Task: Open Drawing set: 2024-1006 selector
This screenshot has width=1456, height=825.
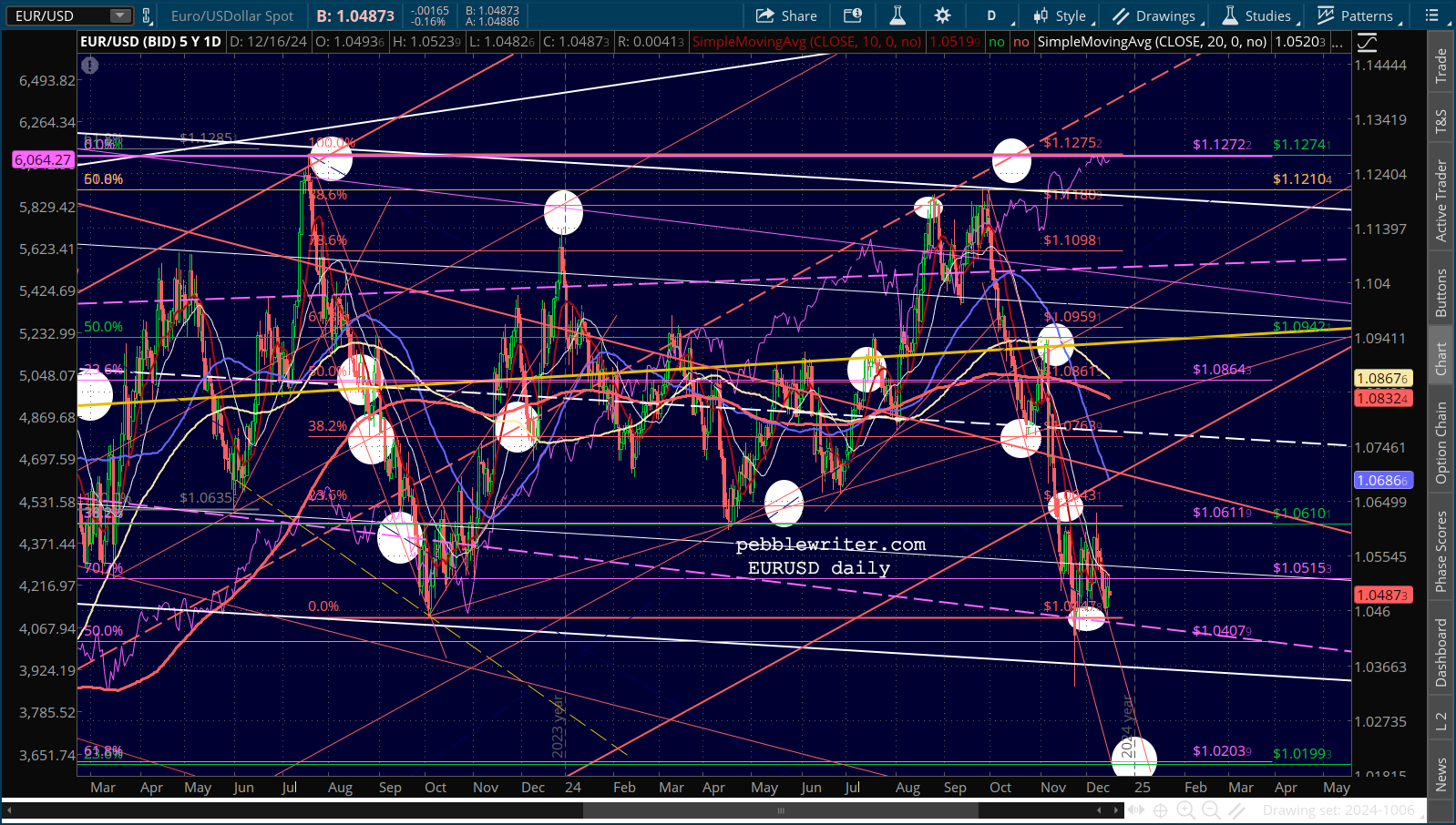Action: [1345, 810]
